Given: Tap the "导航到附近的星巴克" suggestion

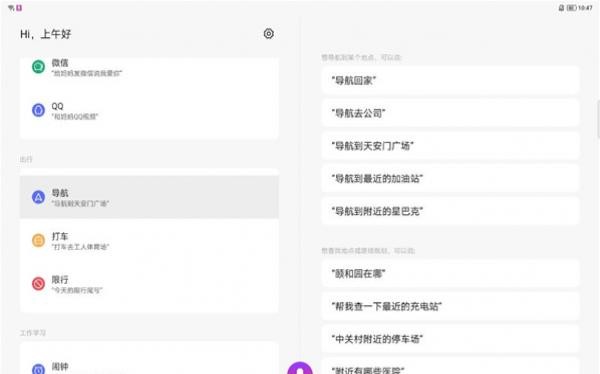Looking at the screenshot, I should coord(450,211).
